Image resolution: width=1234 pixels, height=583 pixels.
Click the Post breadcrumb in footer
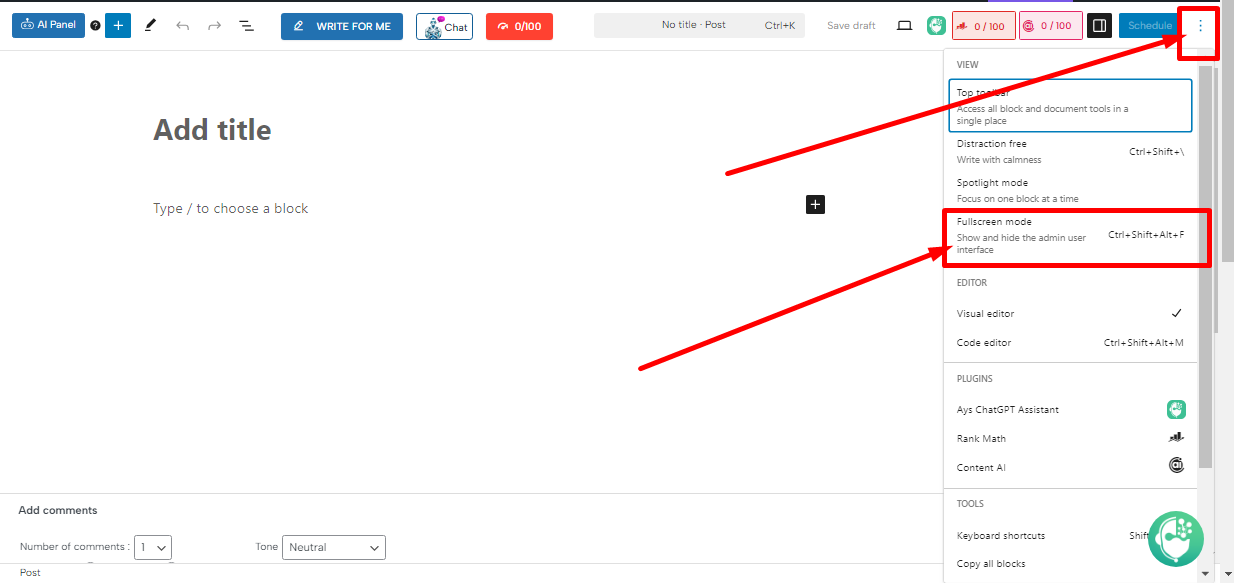(30, 573)
